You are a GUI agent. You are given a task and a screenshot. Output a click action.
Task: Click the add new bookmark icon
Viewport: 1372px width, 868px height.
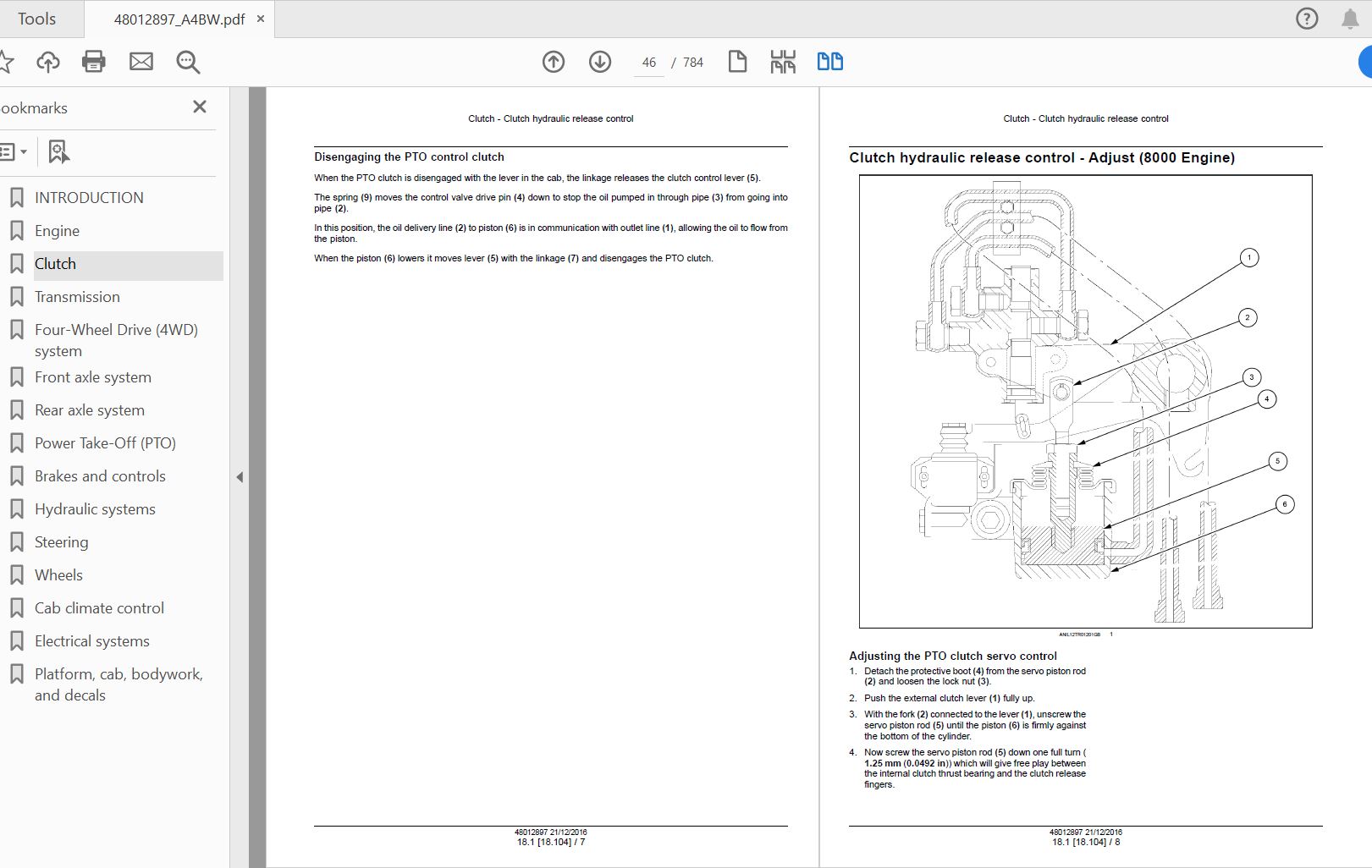tap(58, 152)
